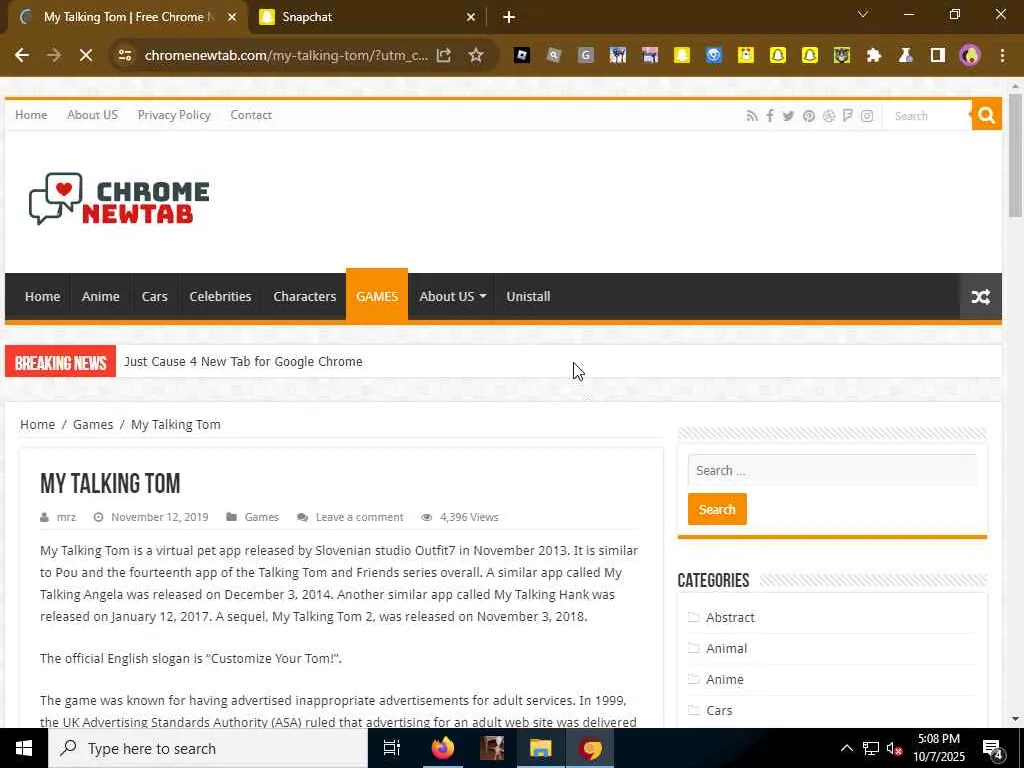
Task: Open File Explorer from the taskbar
Action: [x=541, y=748]
